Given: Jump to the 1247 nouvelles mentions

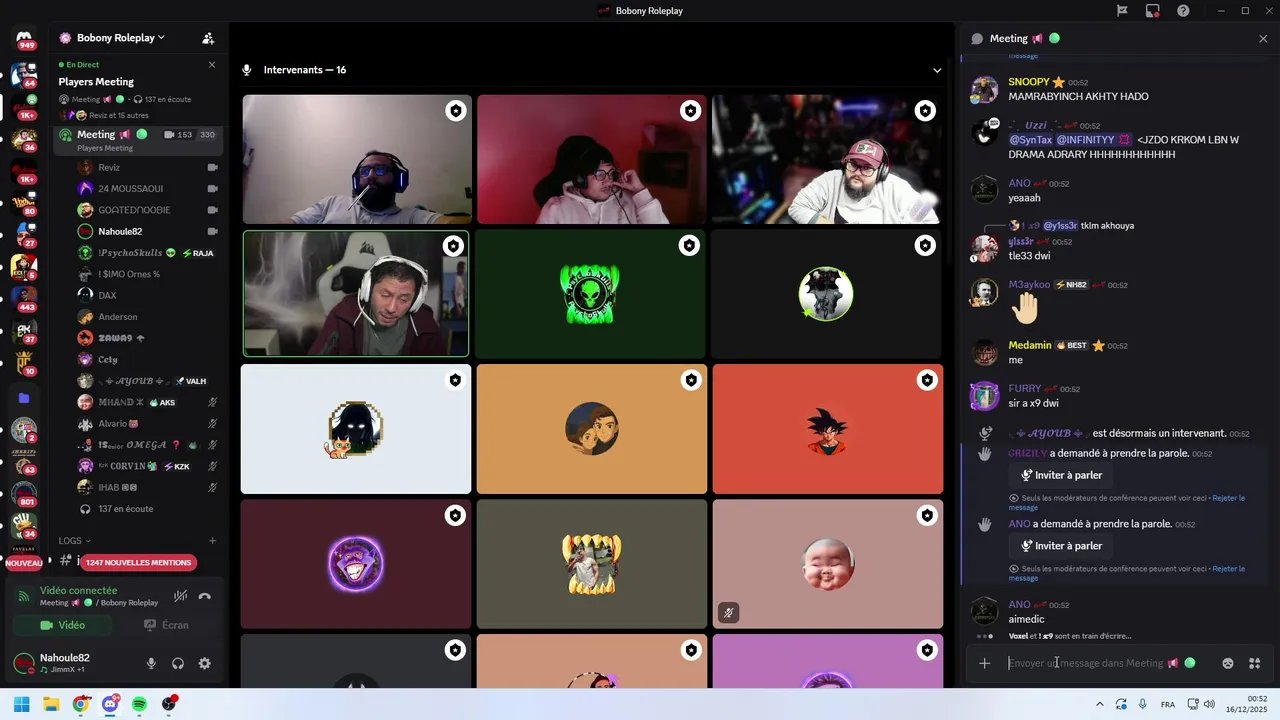Looking at the screenshot, I should pos(138,562).
